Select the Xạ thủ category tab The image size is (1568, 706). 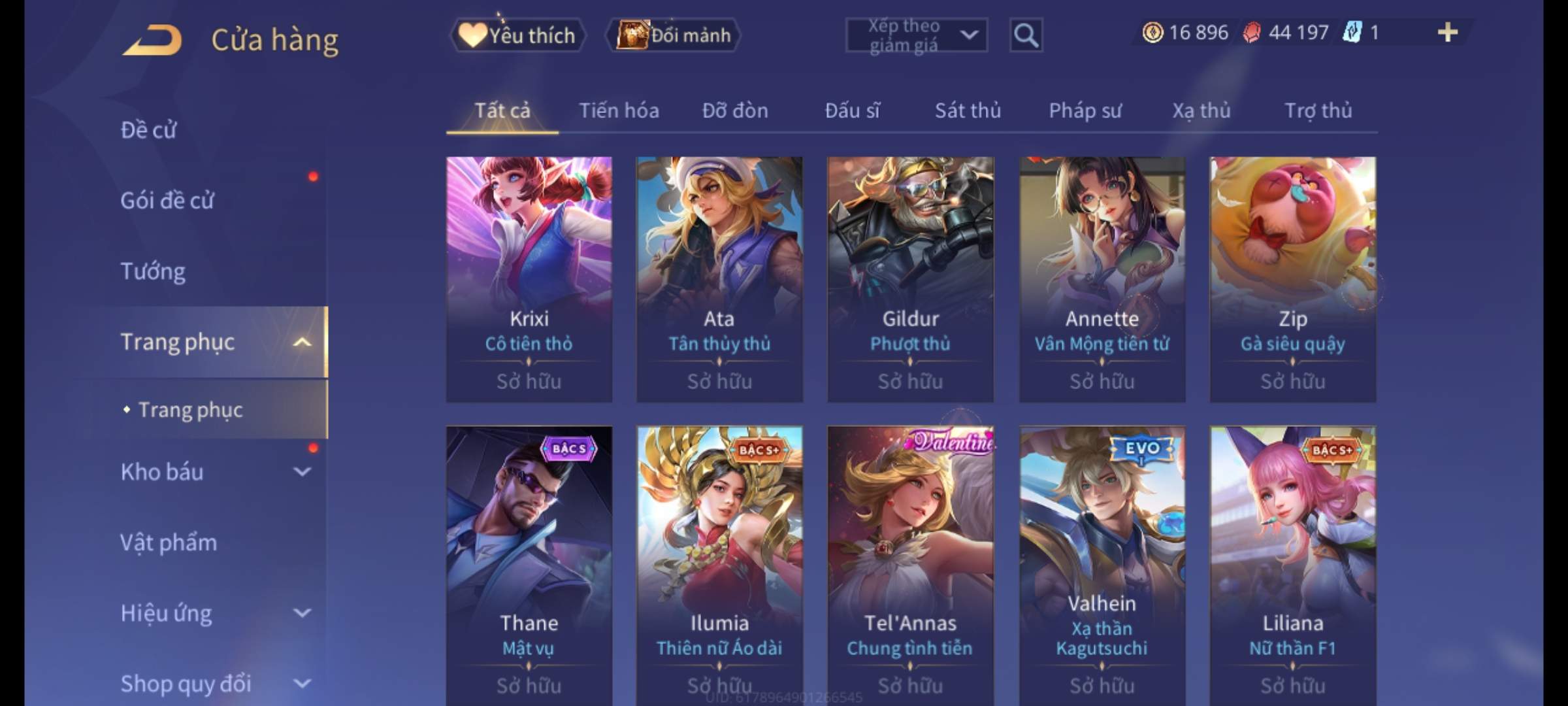pyautogui.click(x=1201, y=110)
